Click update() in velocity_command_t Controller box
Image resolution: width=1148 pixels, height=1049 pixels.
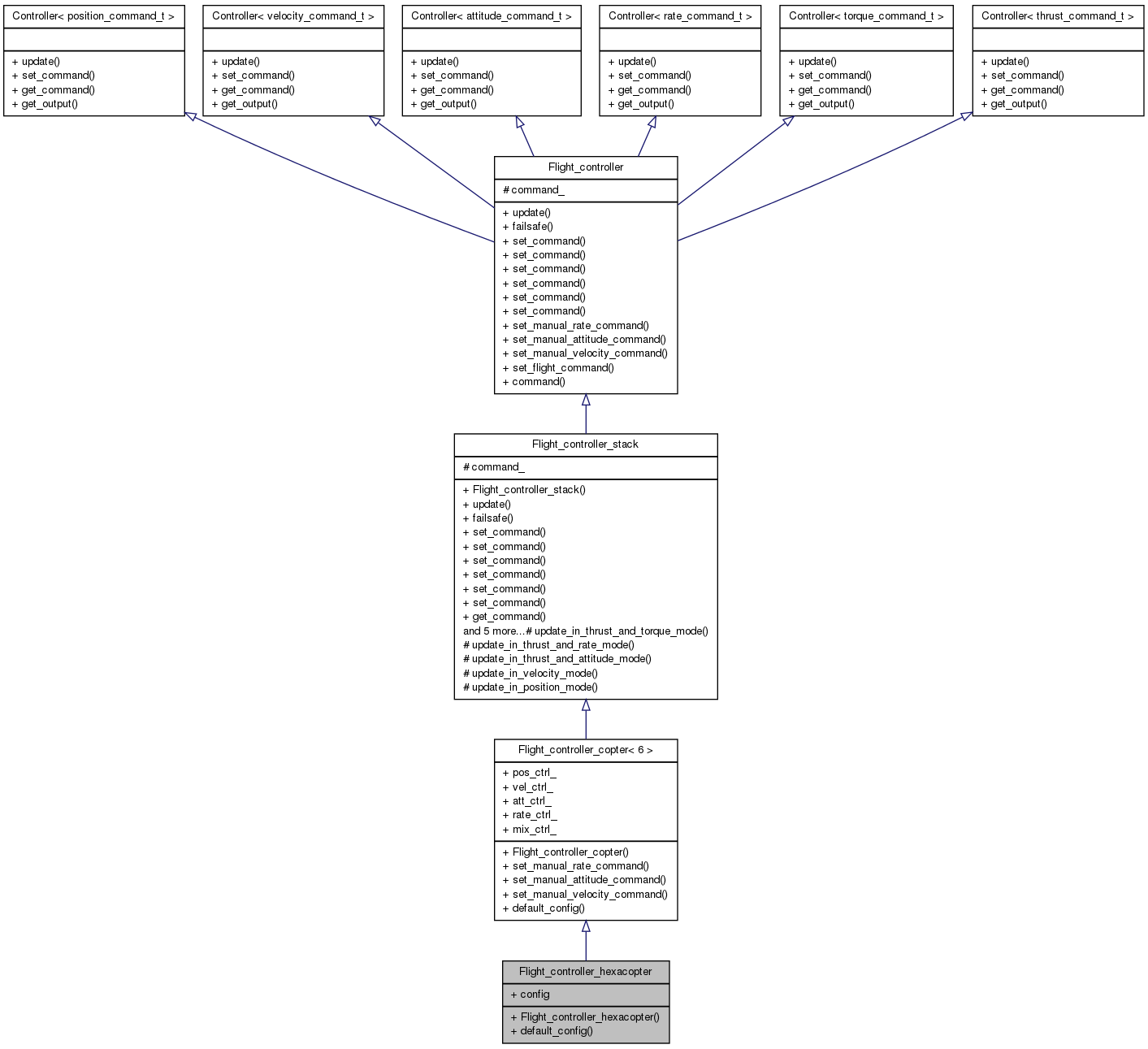tap(236, 62)
